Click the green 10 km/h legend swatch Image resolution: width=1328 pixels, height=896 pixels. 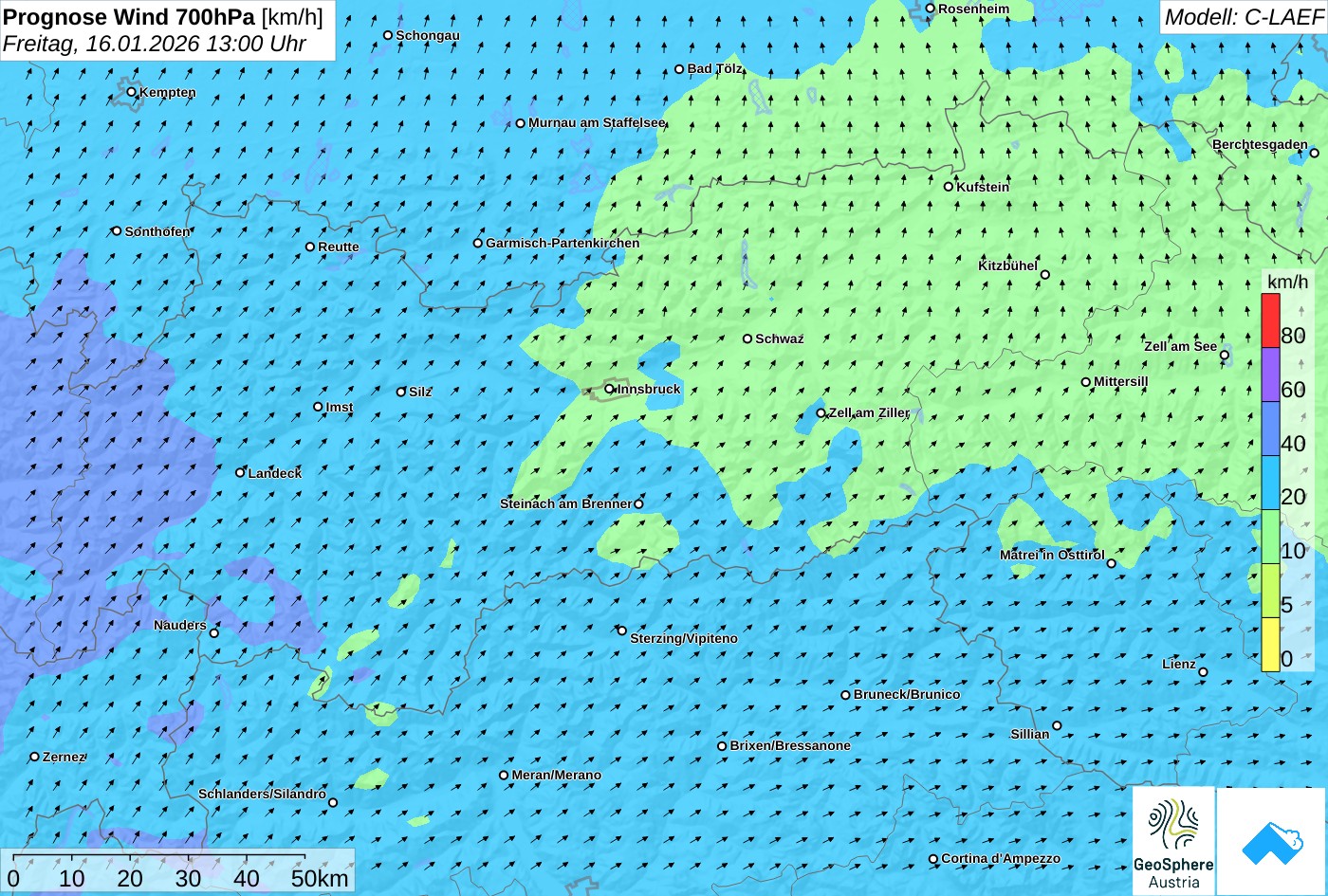coord(1270,537)
